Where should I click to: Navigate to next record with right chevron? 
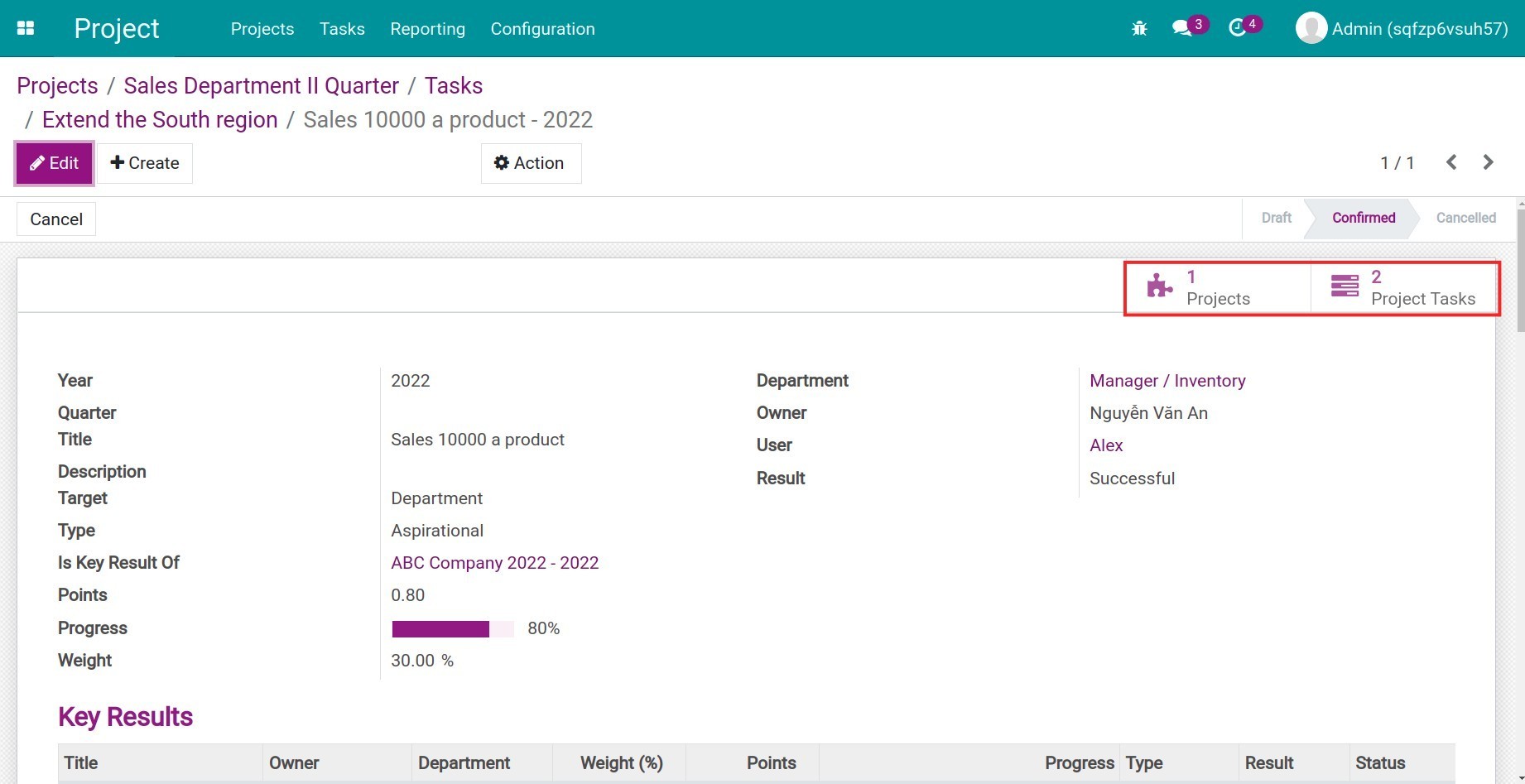[1488, 162]
